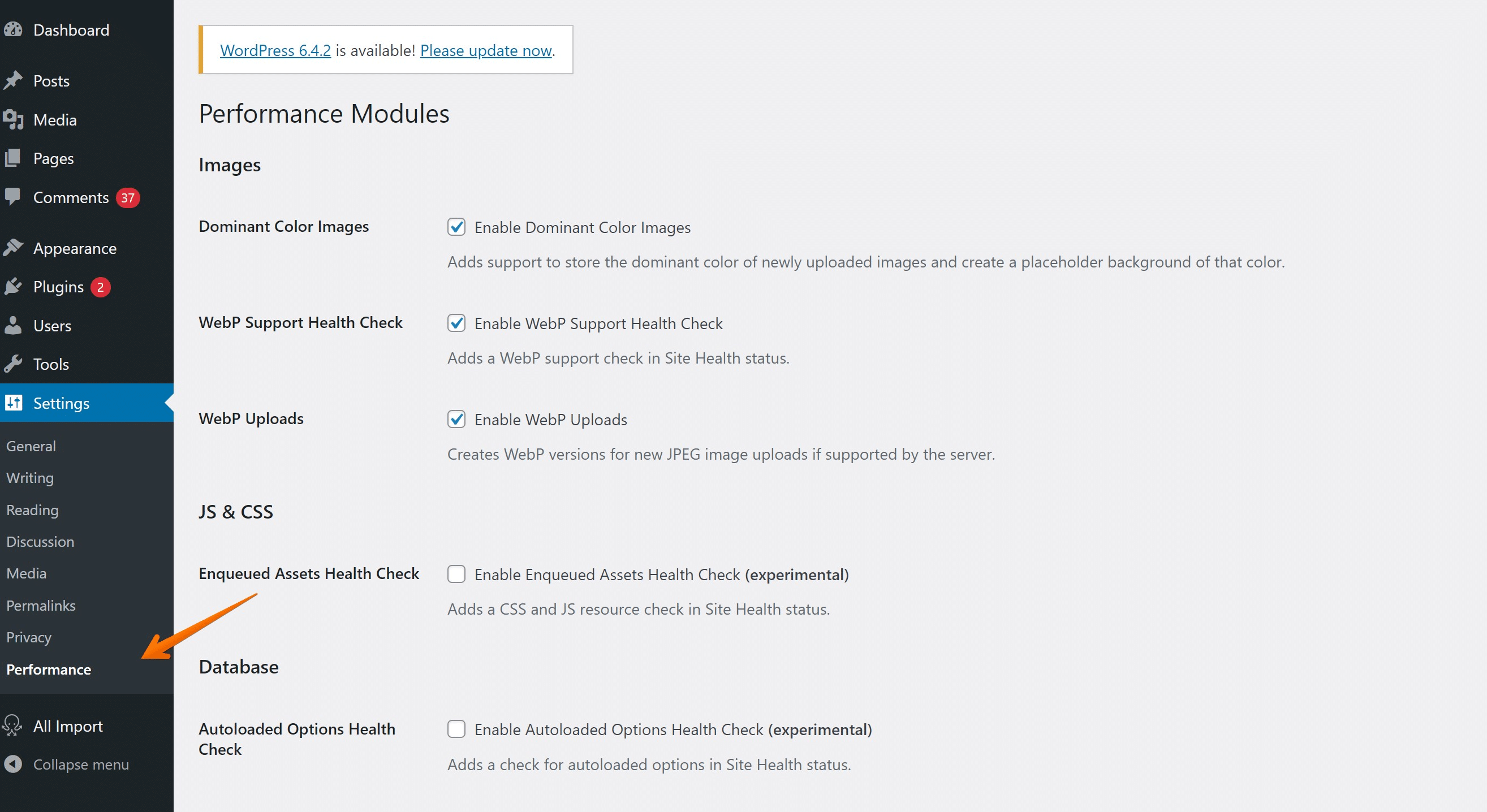The height and width of the screenshot is (812, 1487).
Task: Open the Privacy settings page
Action: pos(28,637)
